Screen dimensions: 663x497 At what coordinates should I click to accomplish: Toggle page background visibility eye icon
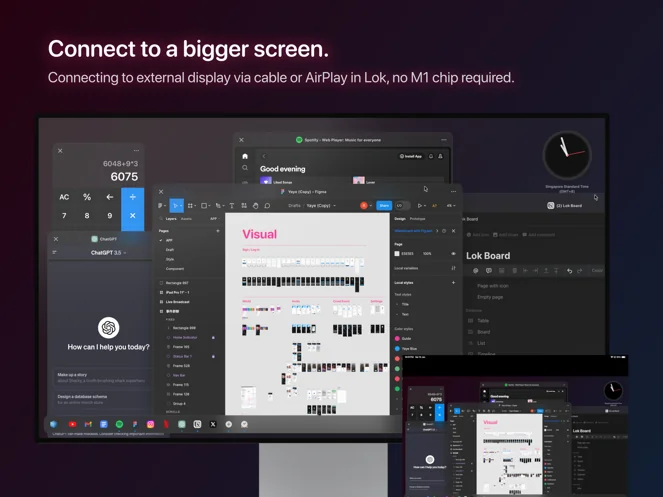click(x=453, y=253)
